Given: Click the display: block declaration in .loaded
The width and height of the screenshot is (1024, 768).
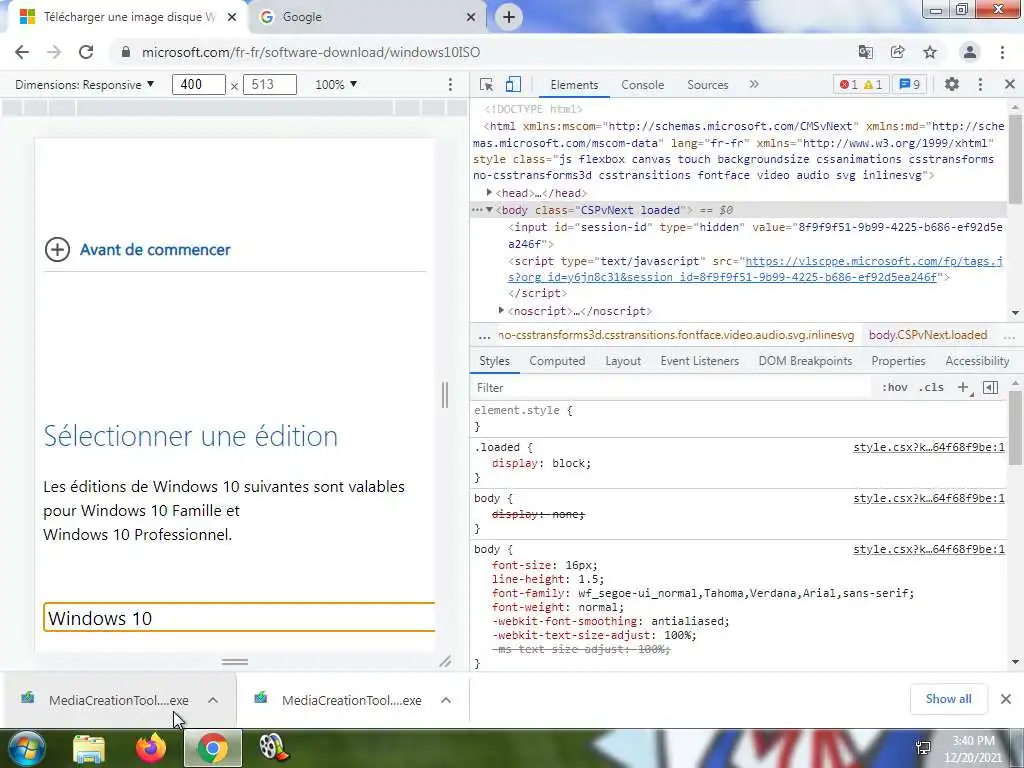Looking at the screenshot, I should tap(541, 463).
